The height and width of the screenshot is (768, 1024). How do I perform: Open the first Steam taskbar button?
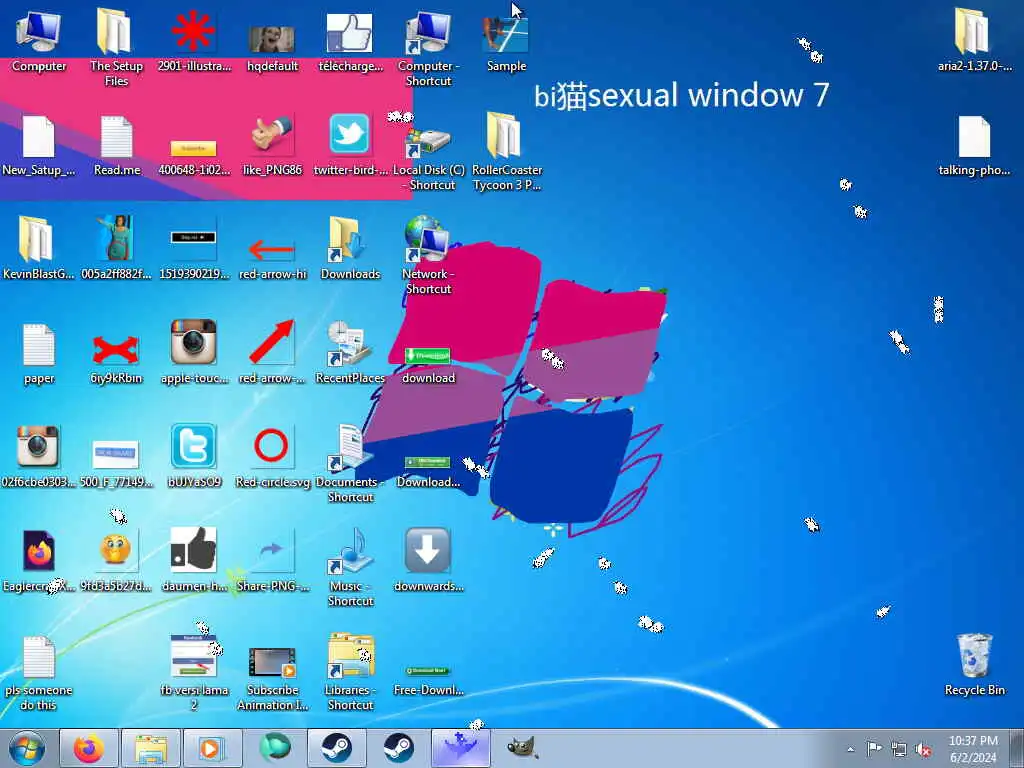coord(336,748)
